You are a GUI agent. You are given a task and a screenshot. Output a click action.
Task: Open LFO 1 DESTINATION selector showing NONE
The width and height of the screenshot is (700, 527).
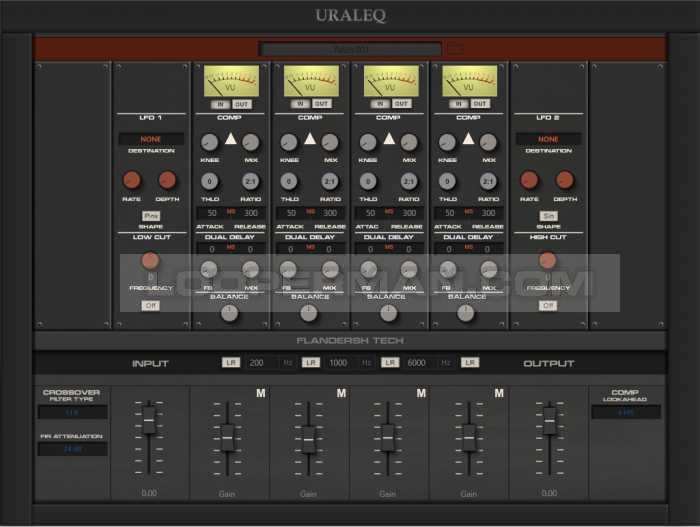tap(151, 139)
